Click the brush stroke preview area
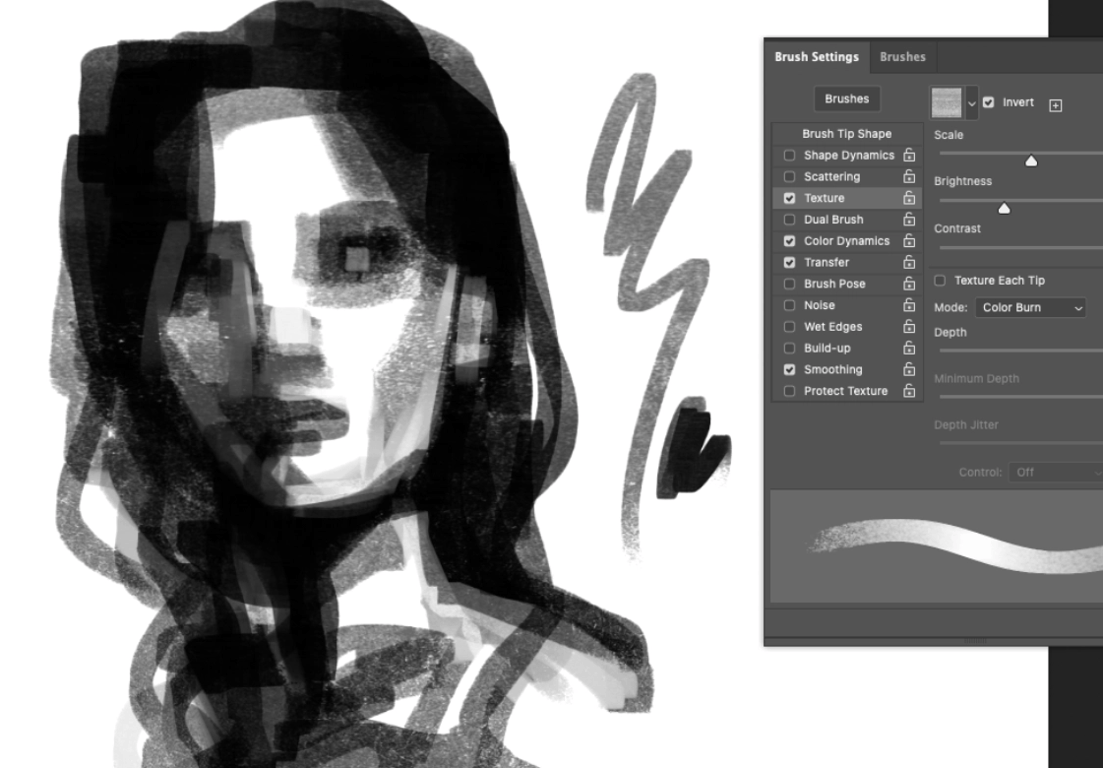 936,546
